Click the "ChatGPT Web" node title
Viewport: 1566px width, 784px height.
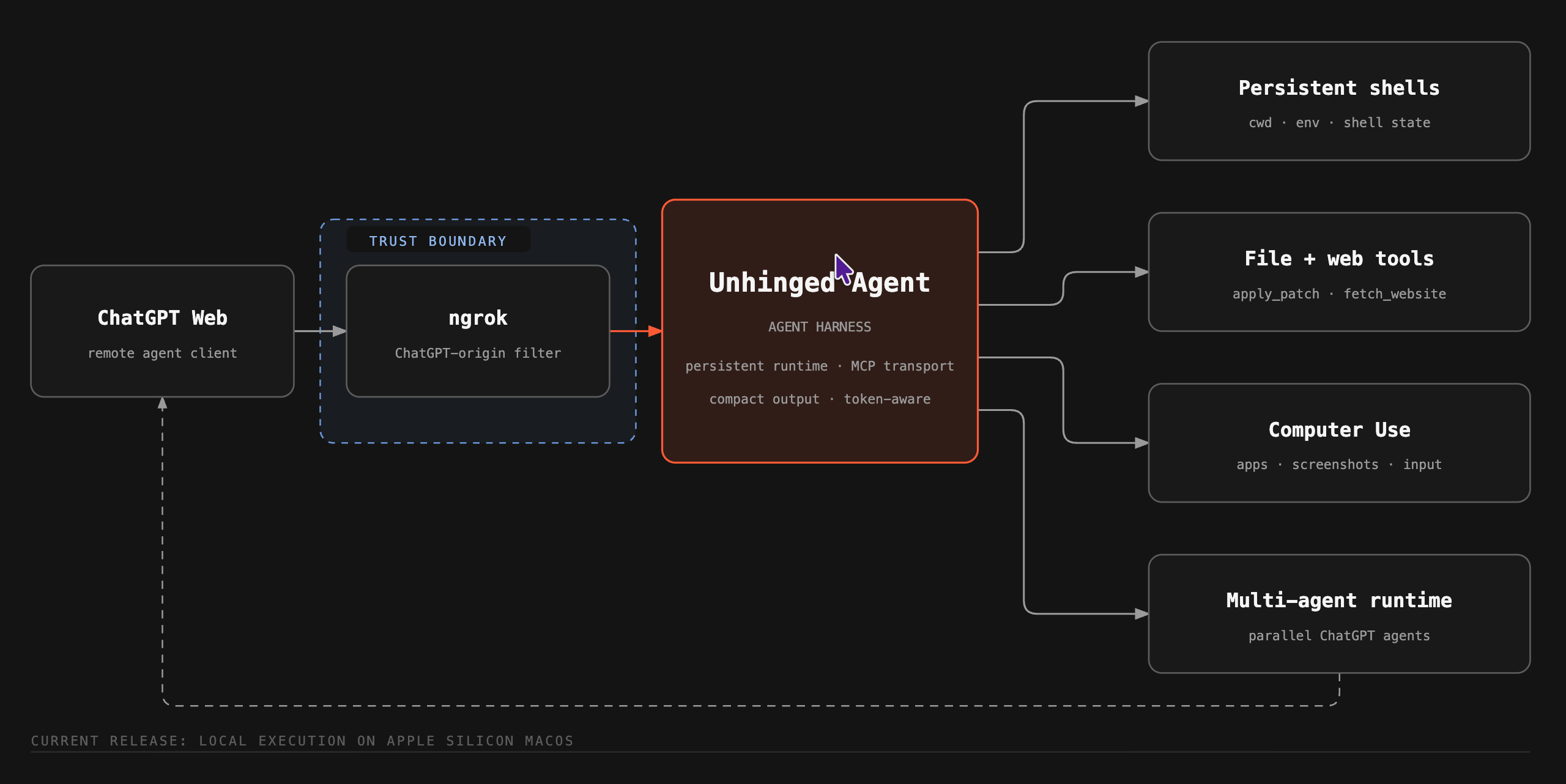pyautogui.click(x=162, y=318)
